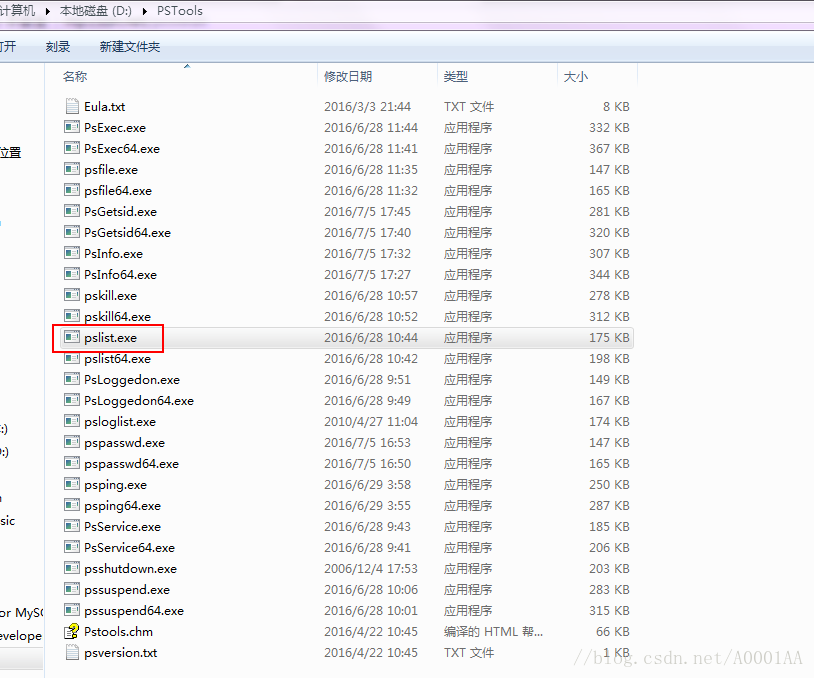
Task: Select the PsInfo64.exe icon
Action: pyautogui.click(x=72, y=274)
